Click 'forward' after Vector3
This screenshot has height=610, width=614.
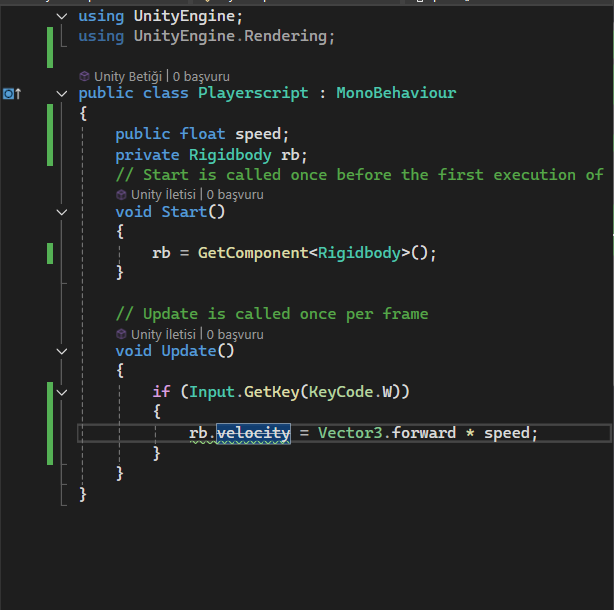click(x=424, y=433)
